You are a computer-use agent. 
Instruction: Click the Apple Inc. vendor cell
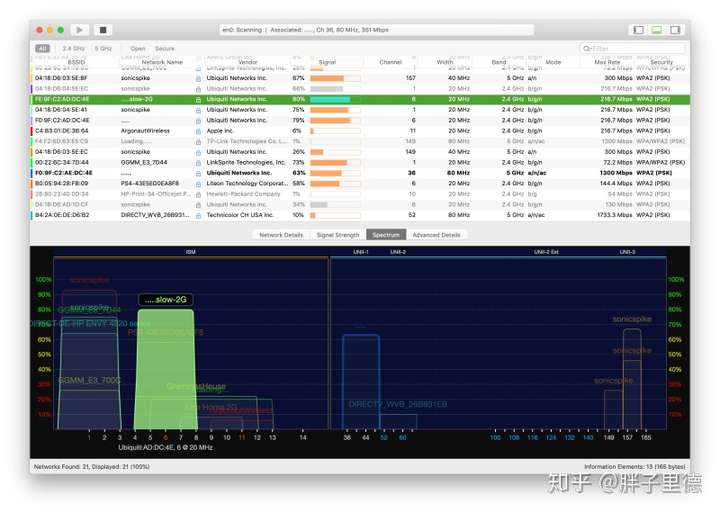220,131
